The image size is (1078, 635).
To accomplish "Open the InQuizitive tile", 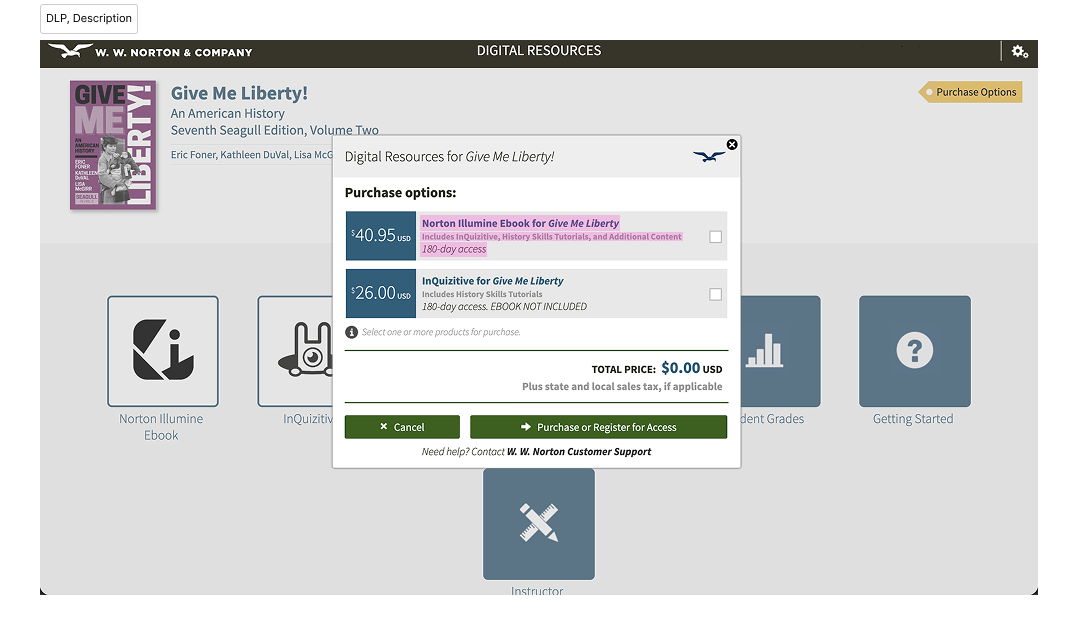I will pyautogui.click(x=296, y=351).
